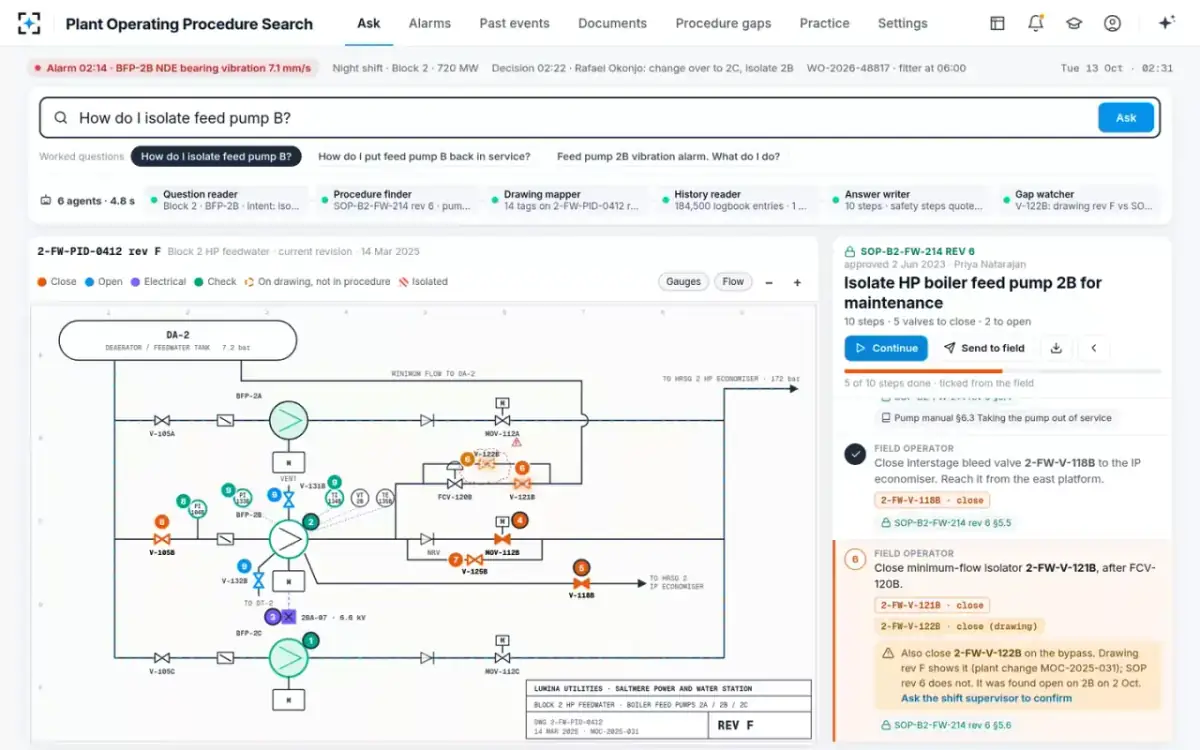The image size is (1200, 750).
Task: Toggle 'On drawing, not in procedure' legend
Action: click(317, 282)
